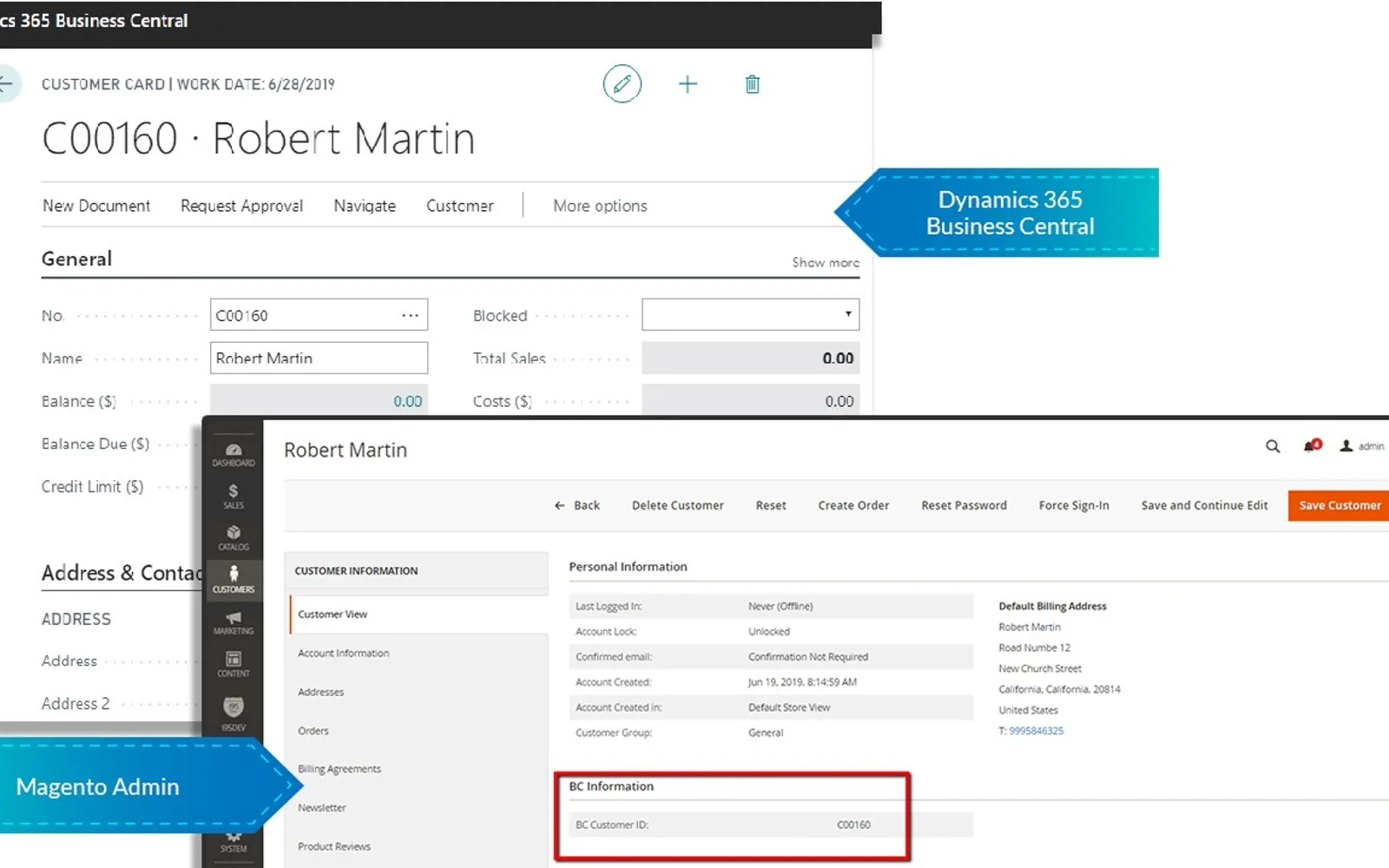
Task: Select Newsletter tab
Action: click(321, 807)
